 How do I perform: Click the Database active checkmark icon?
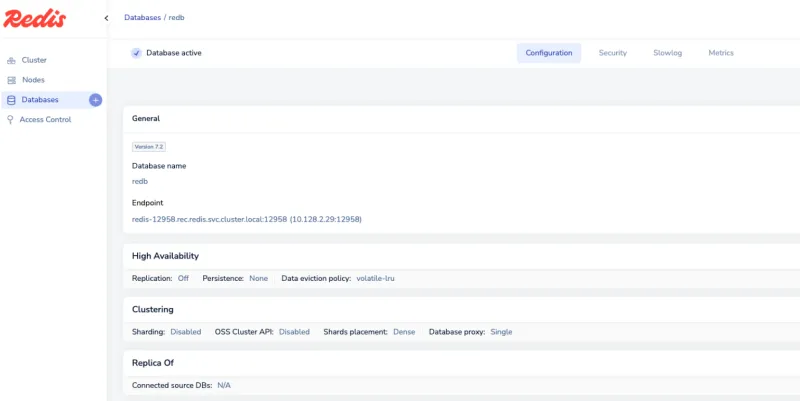click(x=136, y=53)
